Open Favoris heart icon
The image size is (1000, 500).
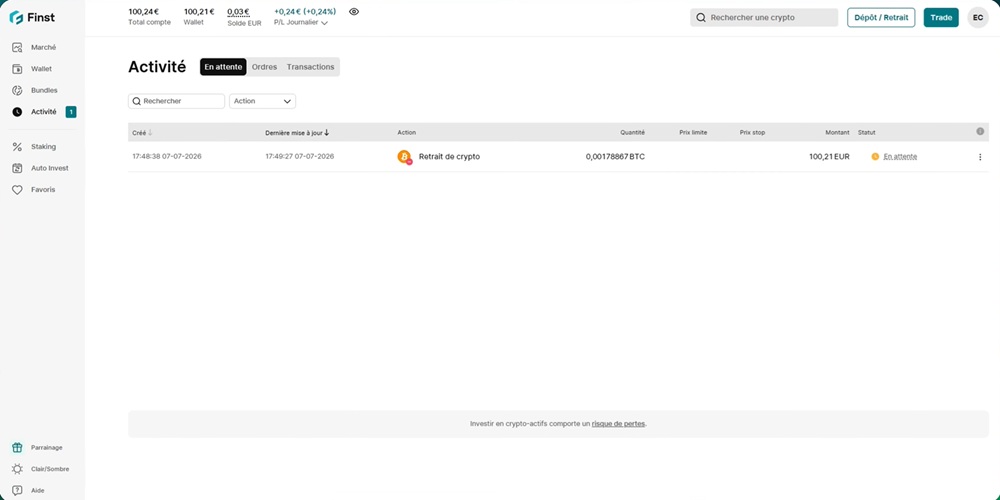coord(17,190)
